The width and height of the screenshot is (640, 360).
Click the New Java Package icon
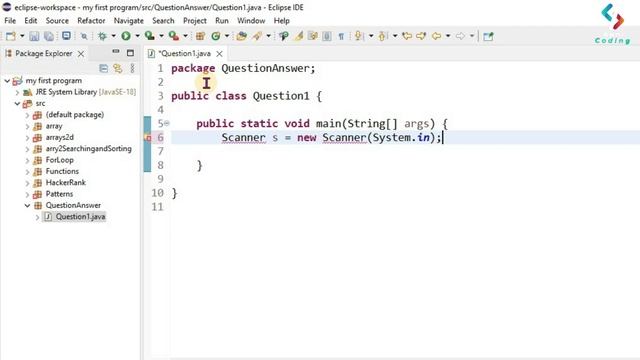point(200,36)
